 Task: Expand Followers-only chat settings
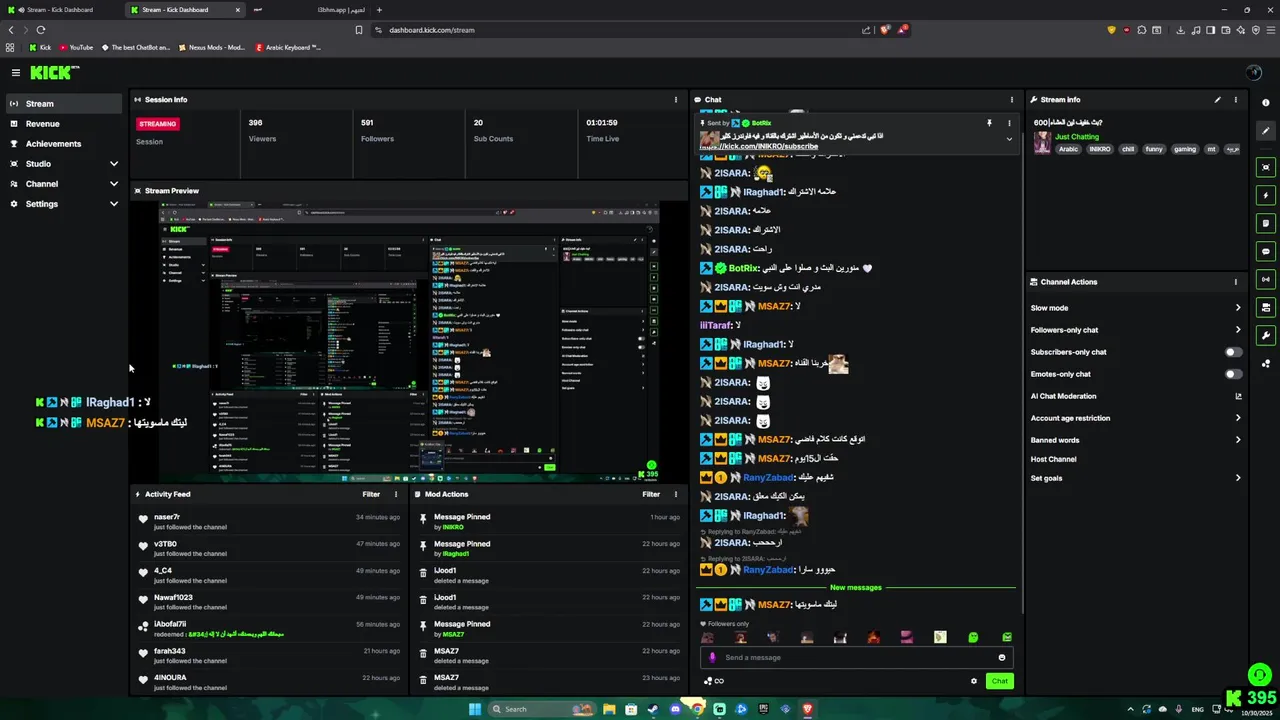[x=1238, y=330]
